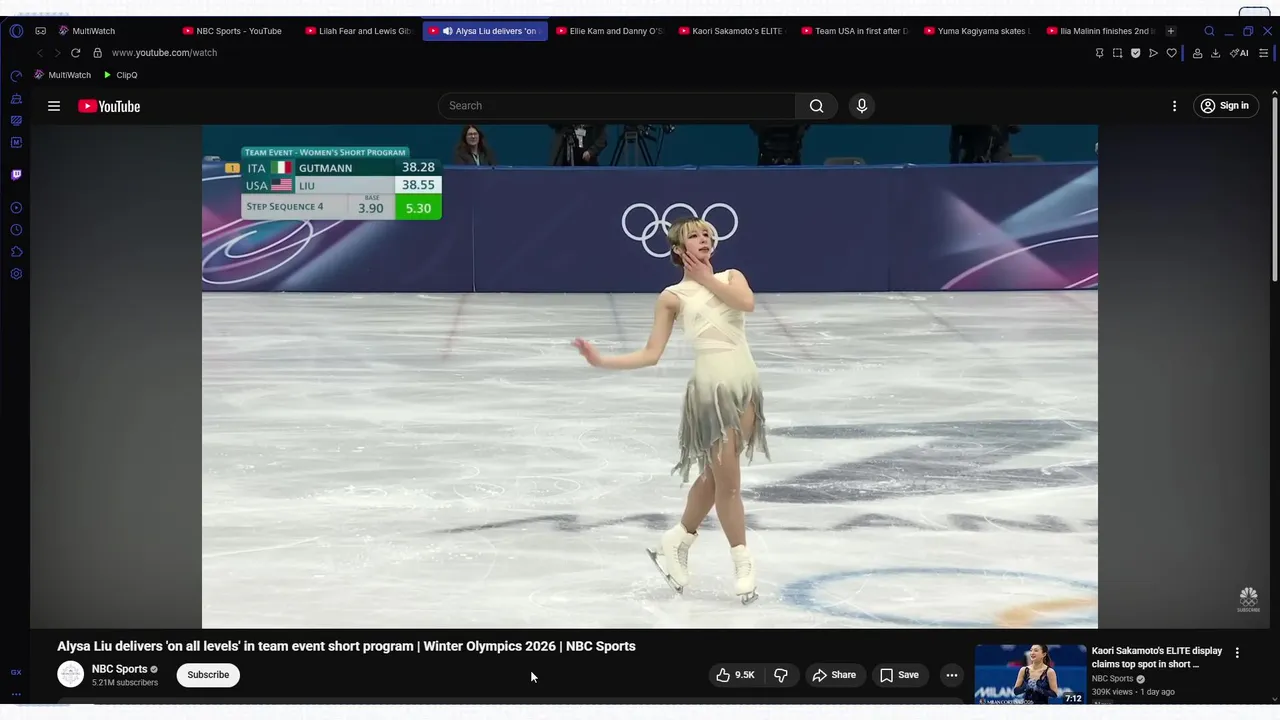Click the send/flow arrow icon in toolbar
The width and height of the screenshot is (1280, 720).
pos(1153,53)
